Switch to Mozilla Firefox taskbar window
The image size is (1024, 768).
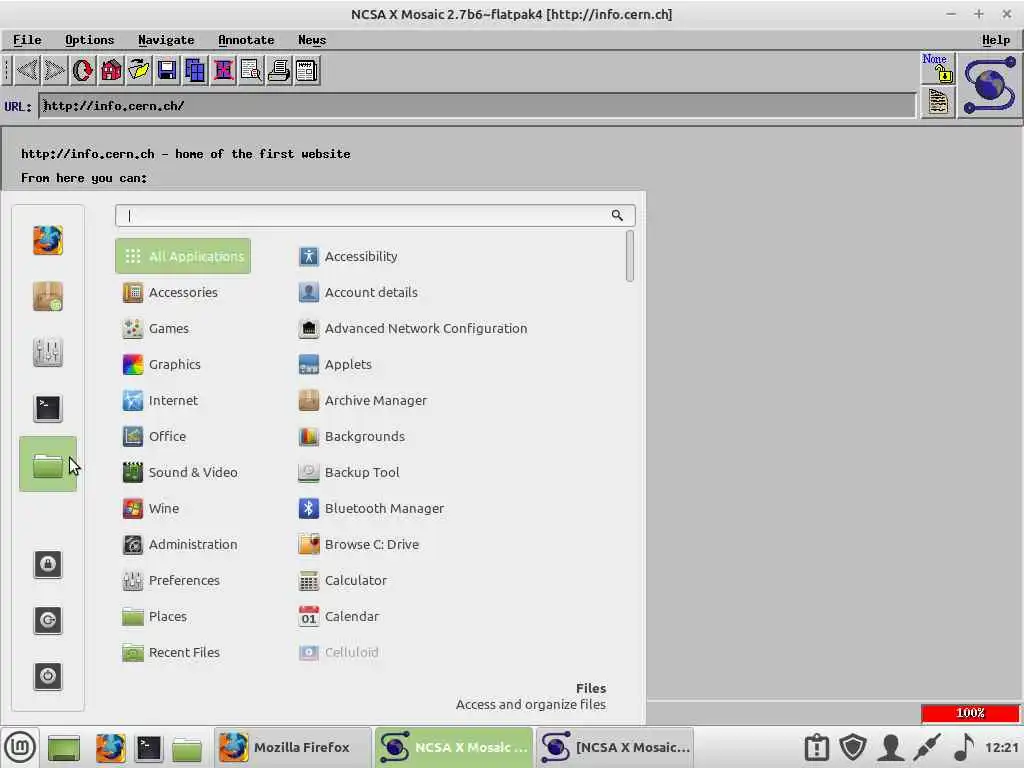(x=293, y=747)
